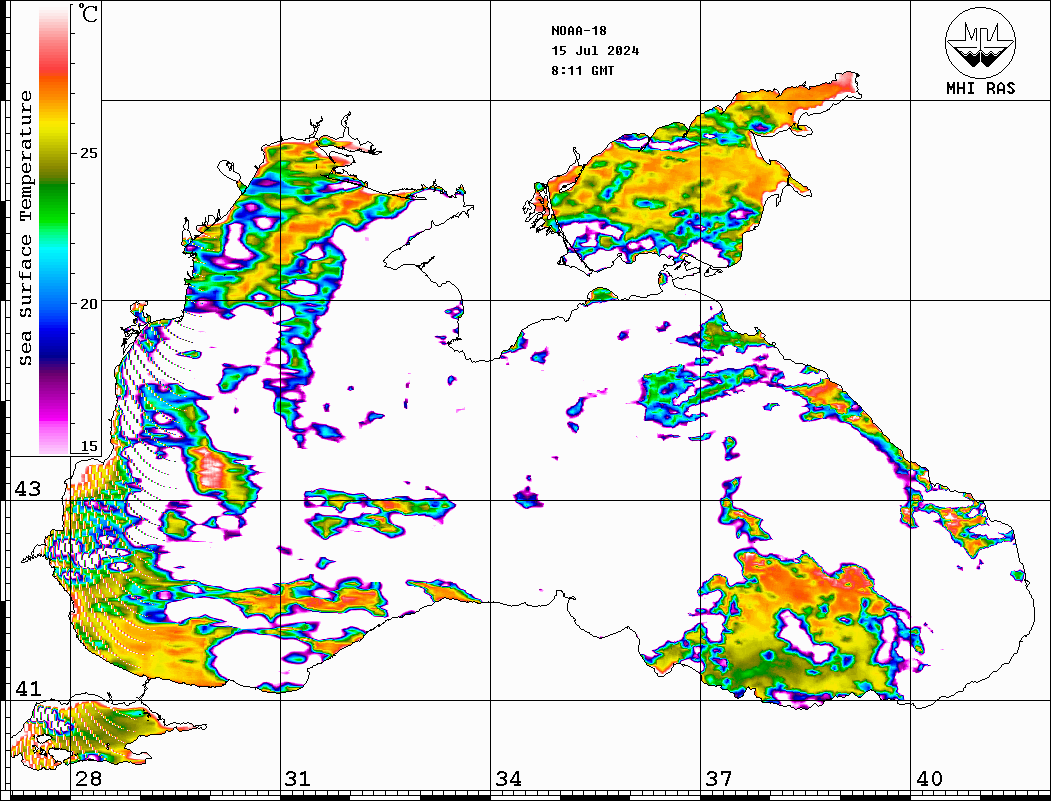Viewport: 1051px width, 801px height.
Task: Click the 'MHI RAS' caption text
Action: 980,88
